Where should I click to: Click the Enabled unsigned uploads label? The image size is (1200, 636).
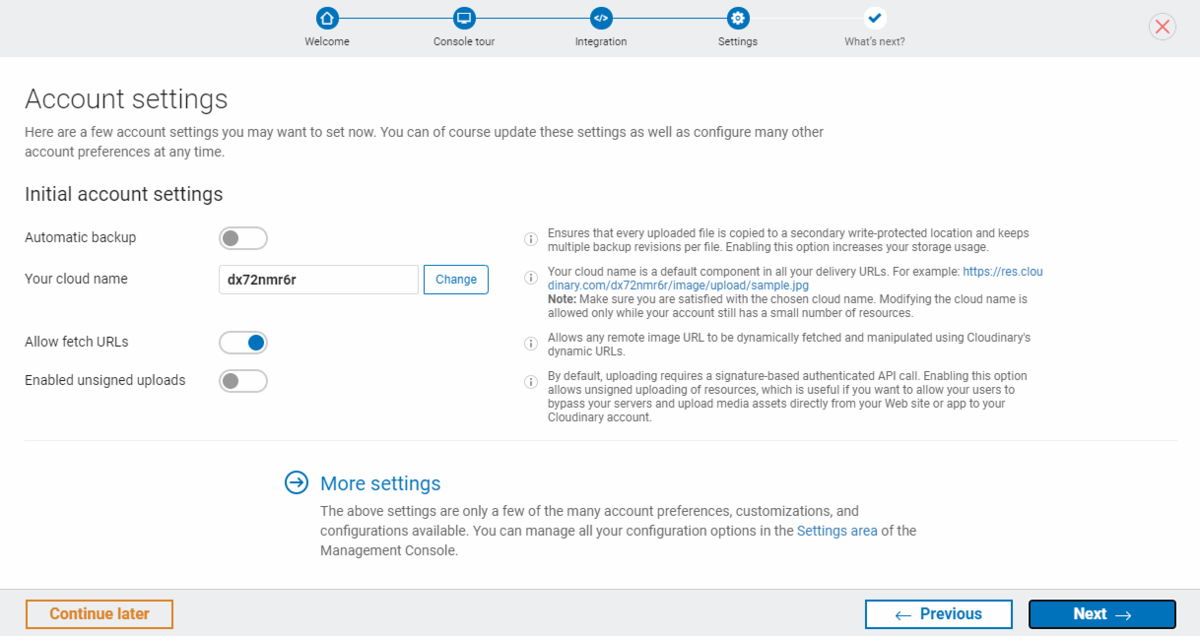105,380
